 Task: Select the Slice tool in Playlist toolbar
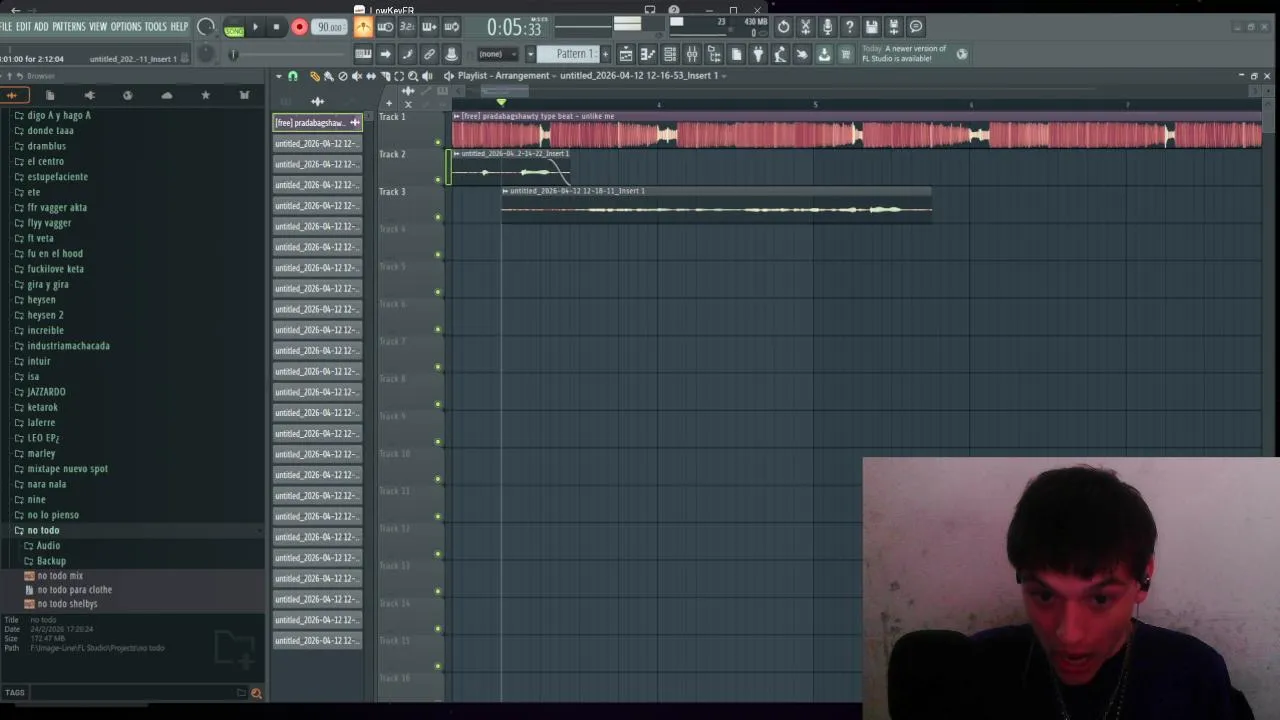pos(385,76)
